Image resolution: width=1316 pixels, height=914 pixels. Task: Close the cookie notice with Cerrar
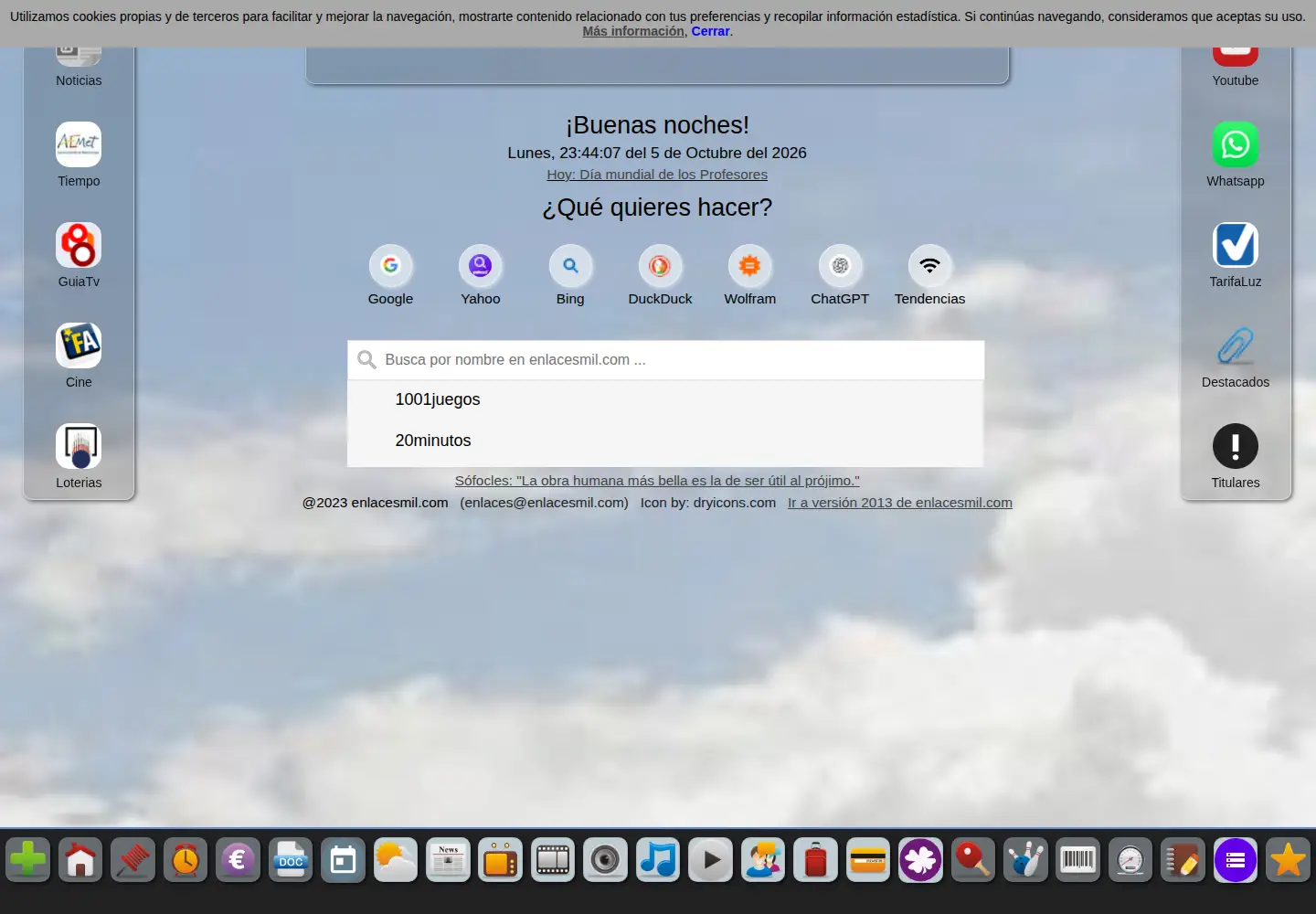710,31
